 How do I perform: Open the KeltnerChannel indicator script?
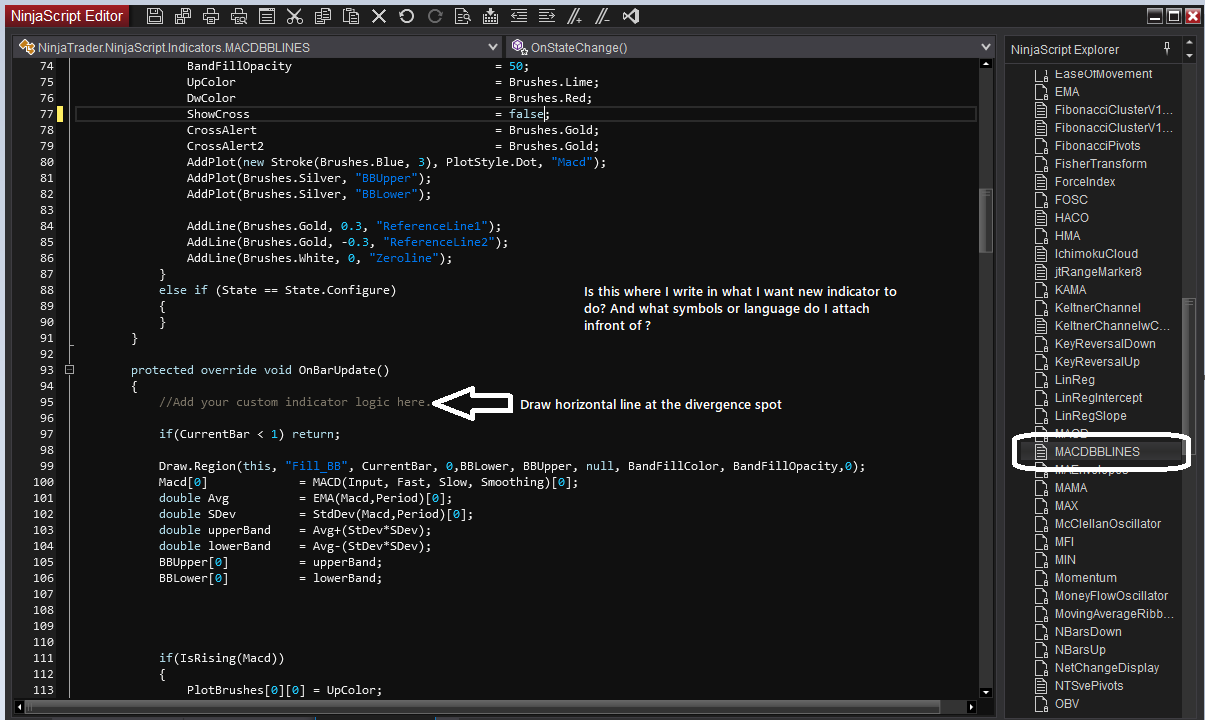[1097, 308]
